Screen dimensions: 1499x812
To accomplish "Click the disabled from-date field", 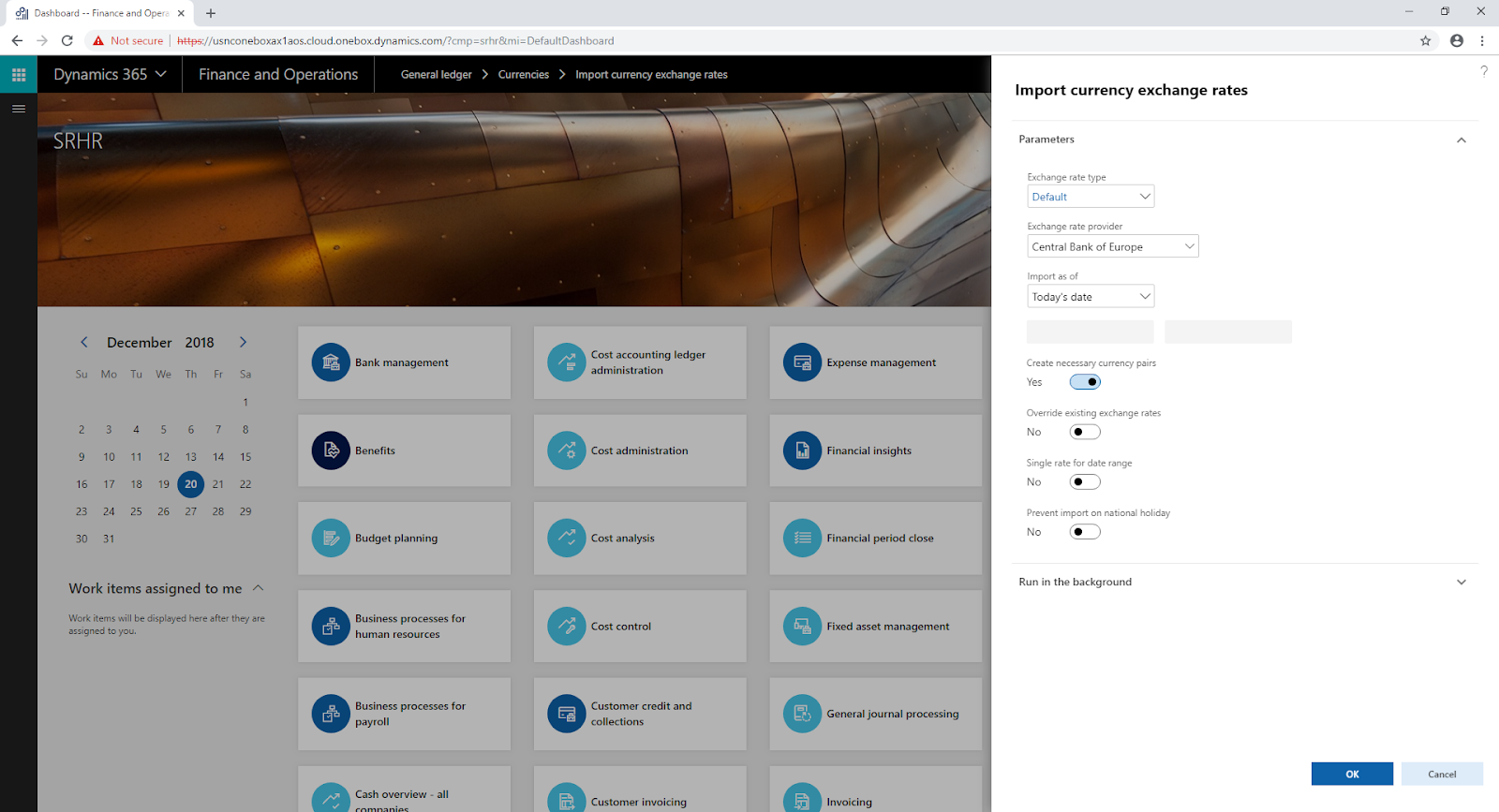I will 1091,332.
